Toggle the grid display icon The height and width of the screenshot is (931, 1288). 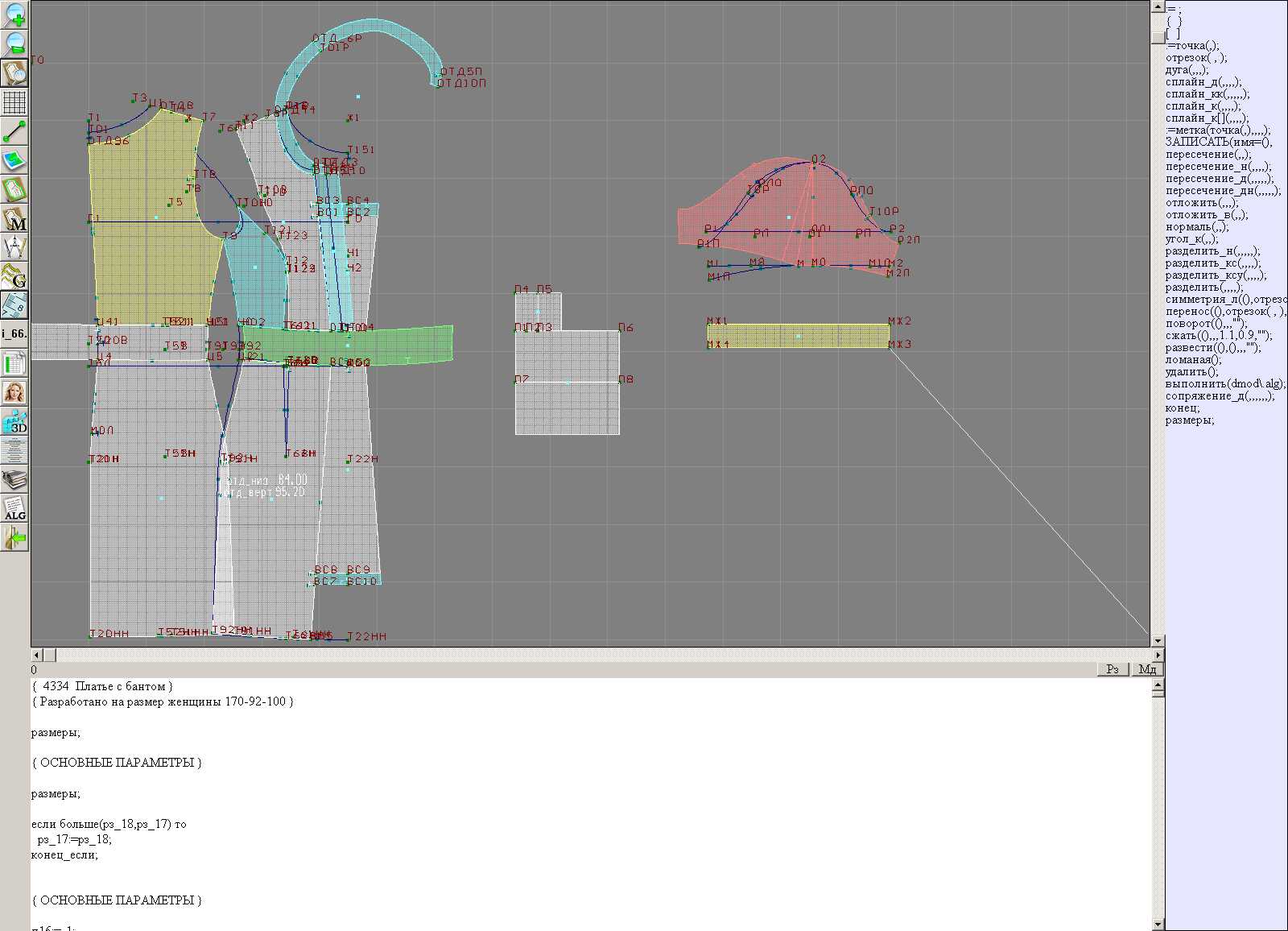[14, 102]
